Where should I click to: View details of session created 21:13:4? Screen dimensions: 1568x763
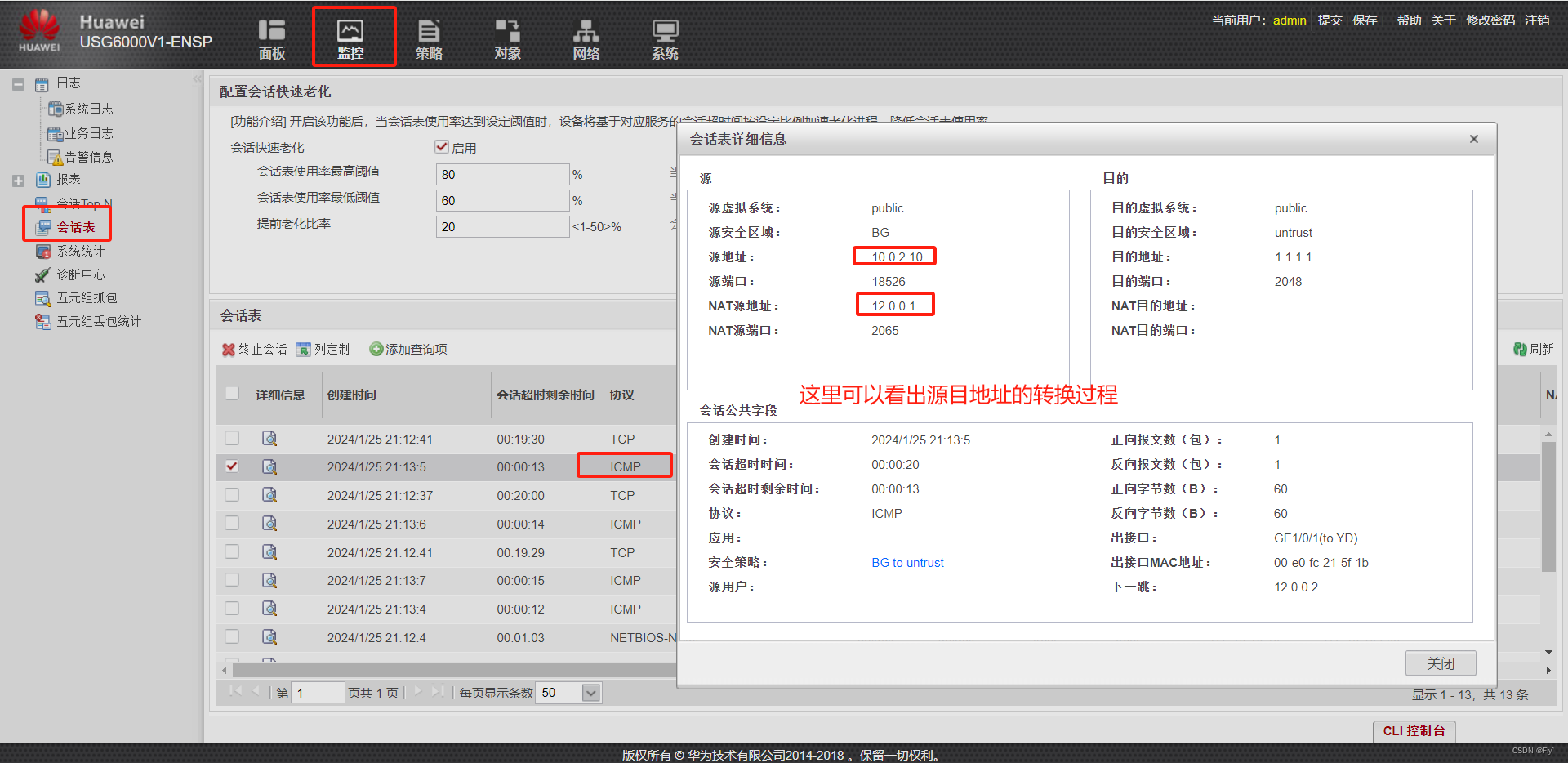tap(269, 608)
